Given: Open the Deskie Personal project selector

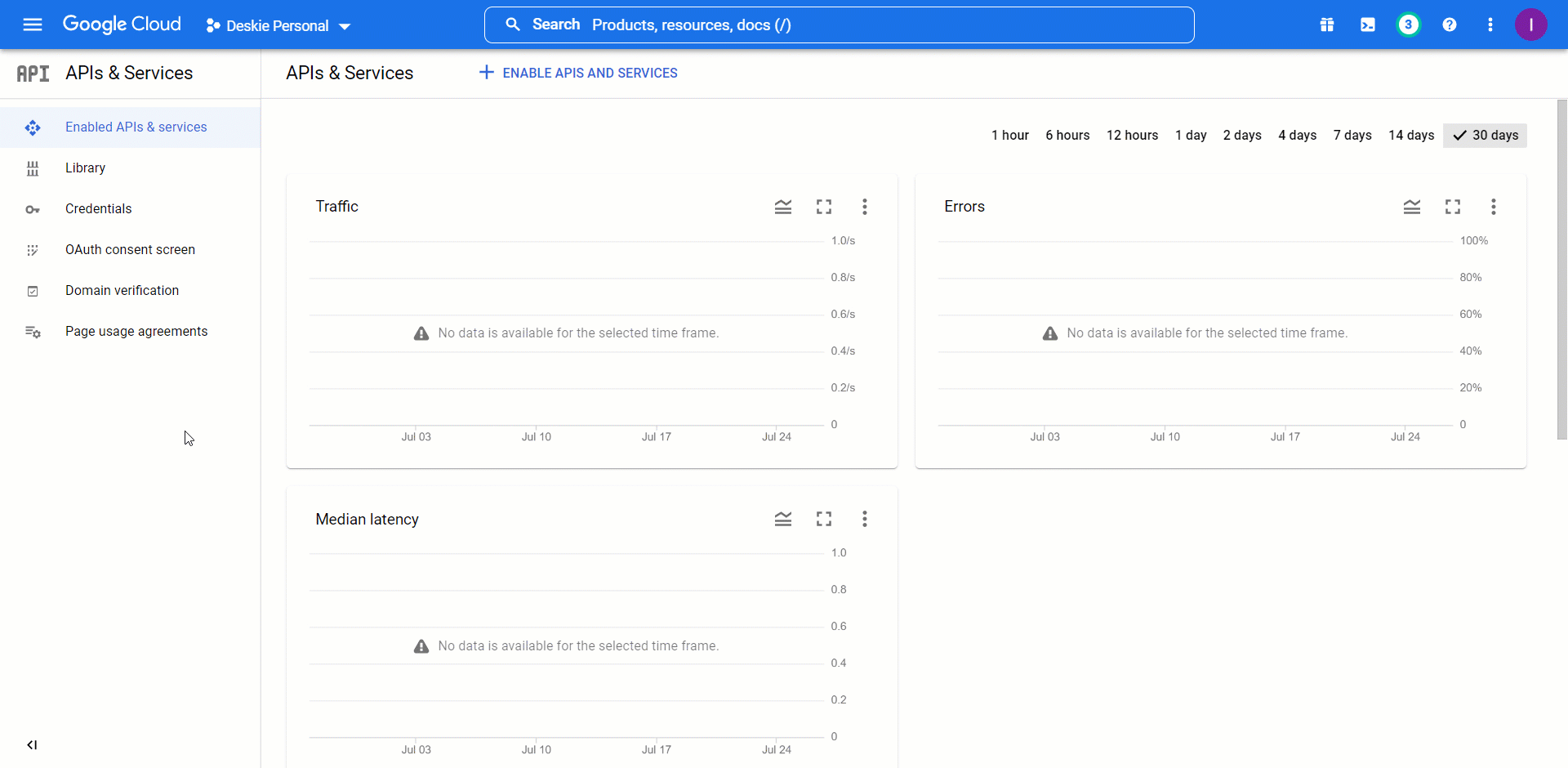Looking at the screenshot, I should point(278,25).
